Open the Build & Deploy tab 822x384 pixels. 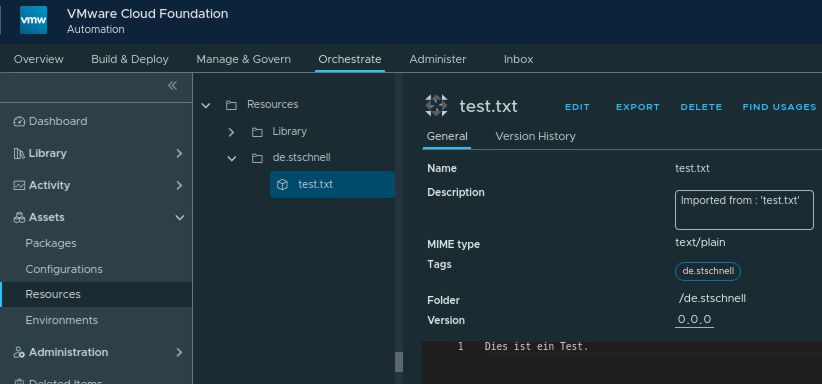(x=130, y=59)
